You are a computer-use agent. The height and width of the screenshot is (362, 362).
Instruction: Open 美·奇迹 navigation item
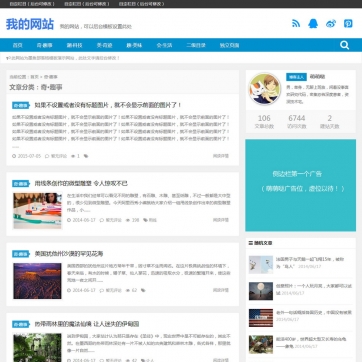104,45
